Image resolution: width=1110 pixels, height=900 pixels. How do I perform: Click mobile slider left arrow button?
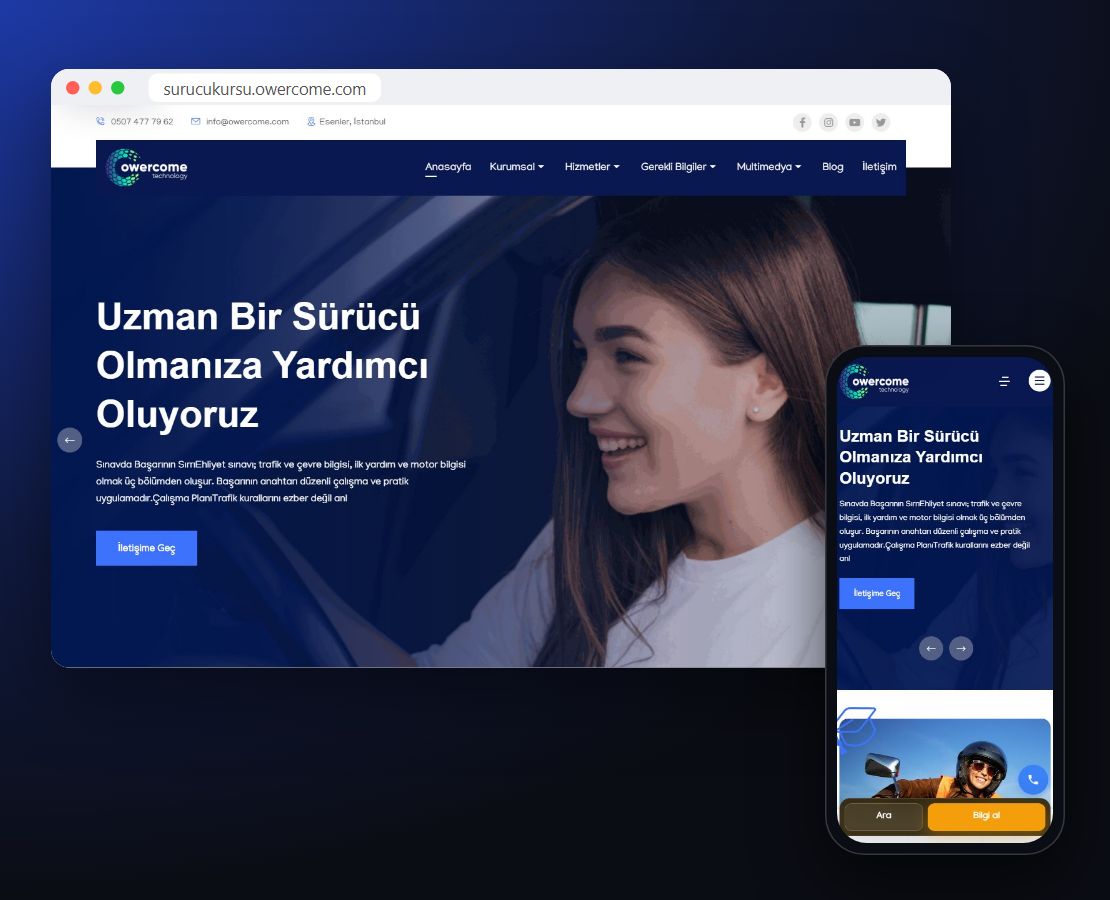click(x=931, y=649)
